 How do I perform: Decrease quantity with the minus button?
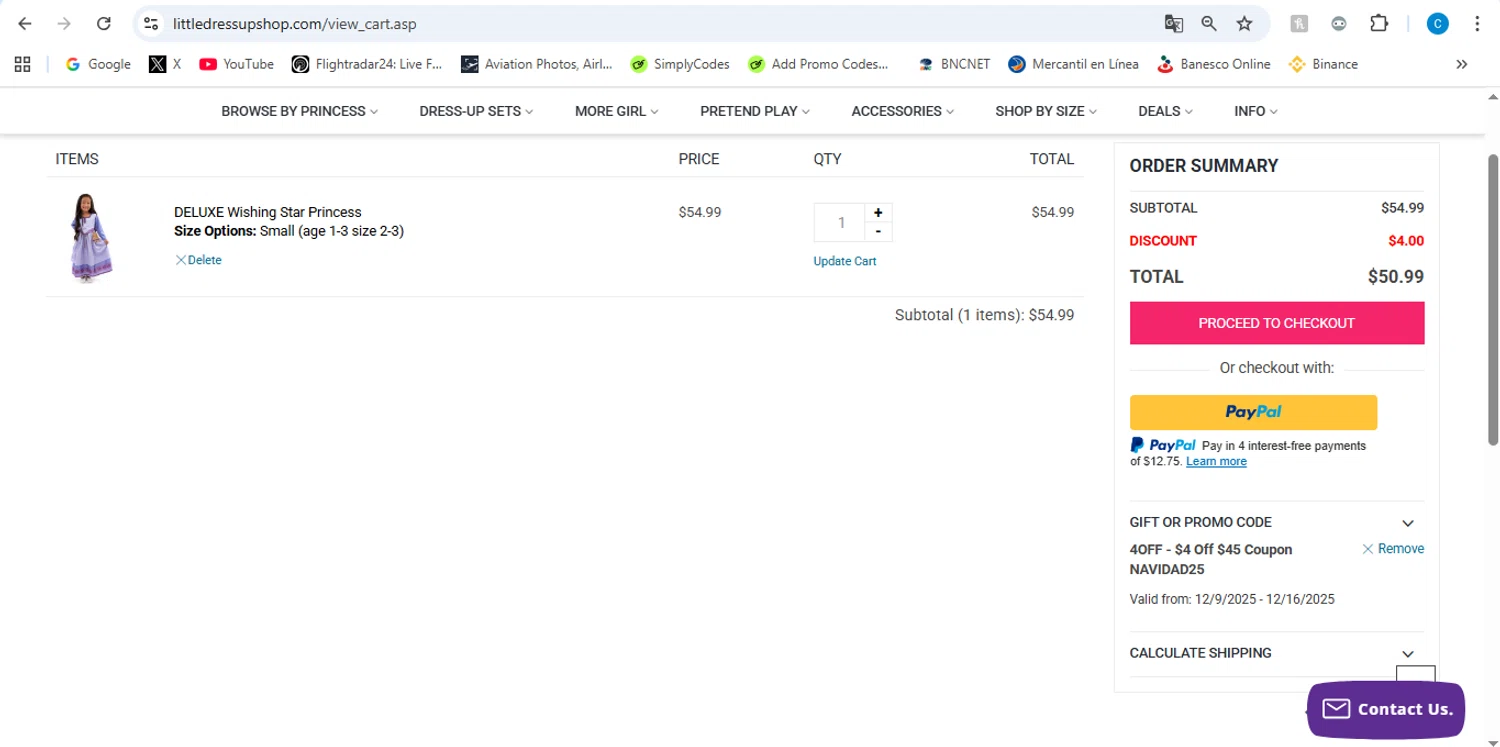coord(878,232)
